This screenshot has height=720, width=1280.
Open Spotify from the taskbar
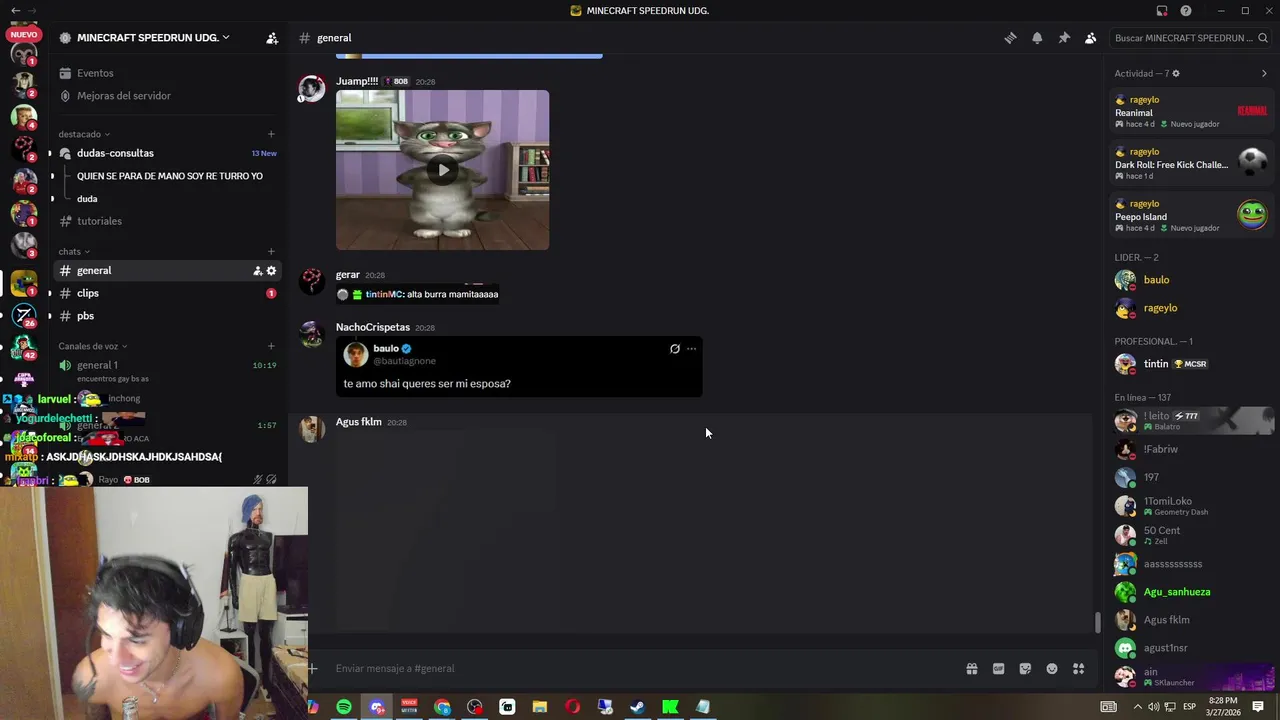click(344, 707)
